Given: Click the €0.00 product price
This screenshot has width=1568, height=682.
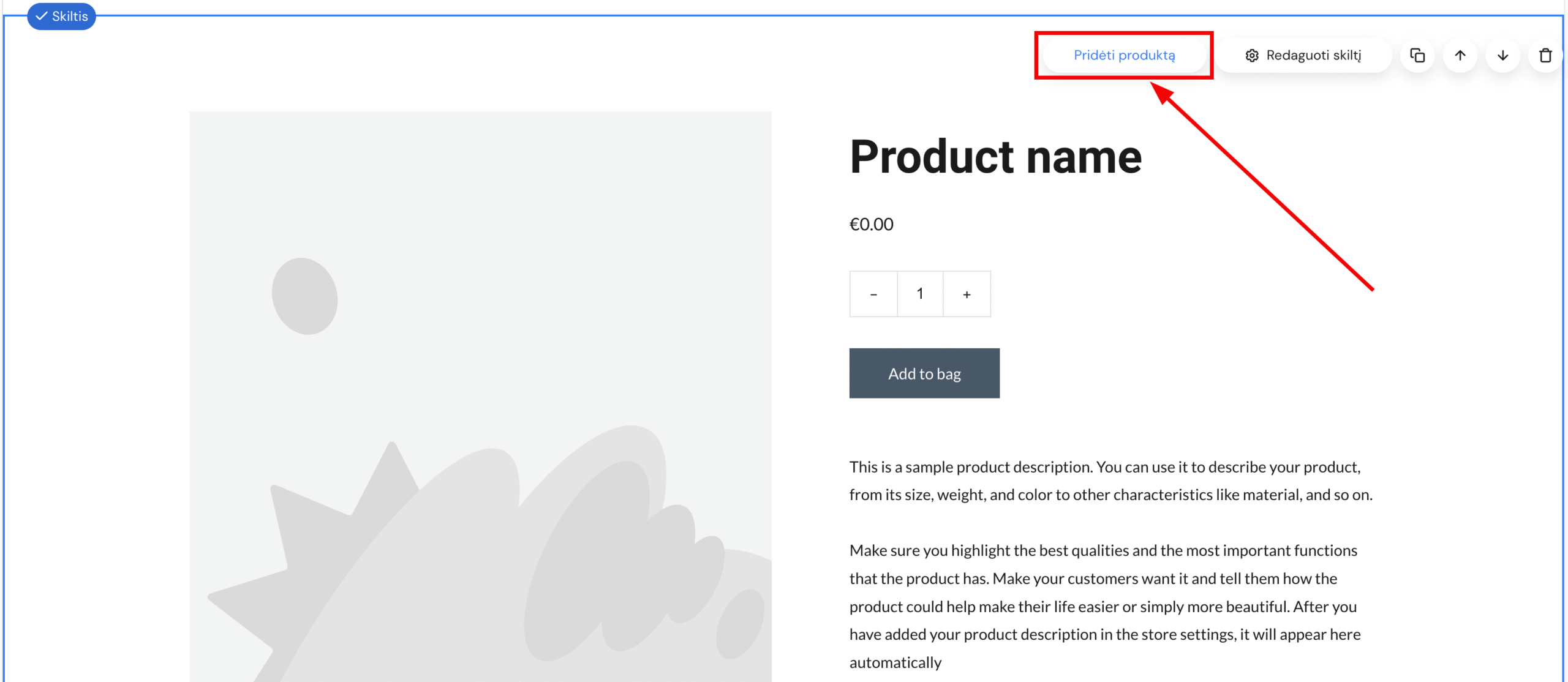Looking at the screenshot, I should [871, 224].
